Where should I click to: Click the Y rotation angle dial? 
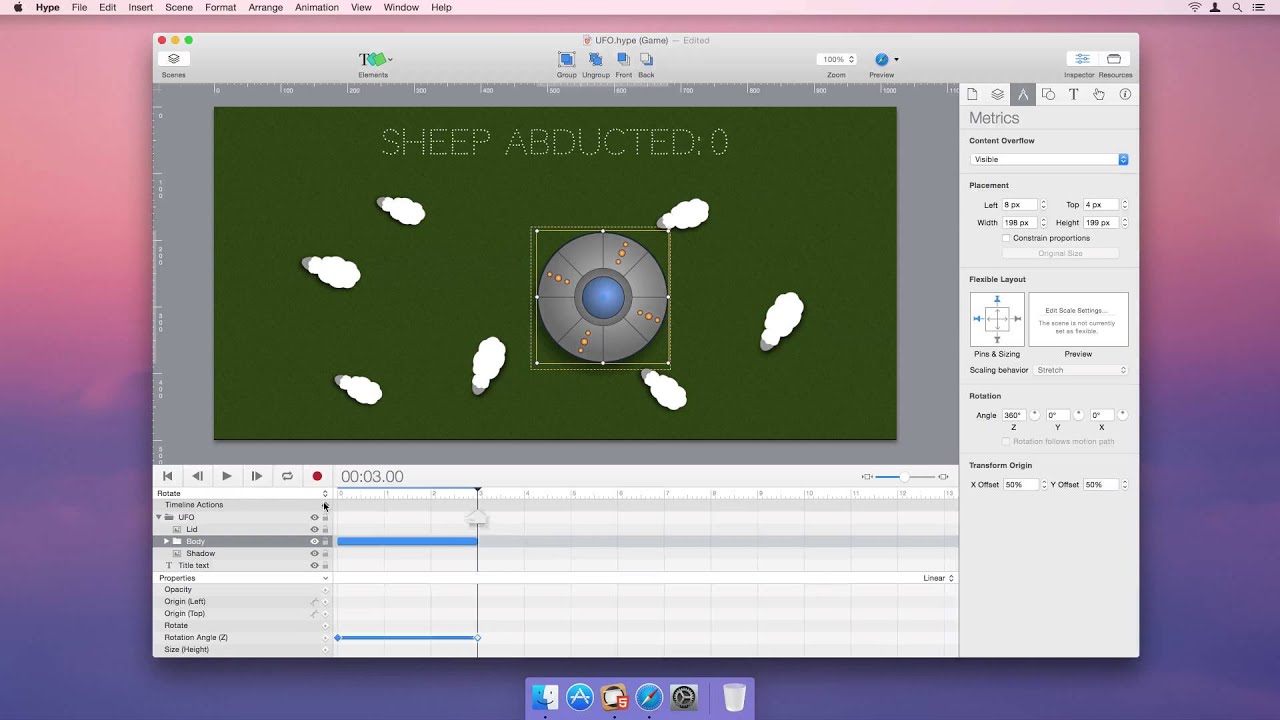1078,414
